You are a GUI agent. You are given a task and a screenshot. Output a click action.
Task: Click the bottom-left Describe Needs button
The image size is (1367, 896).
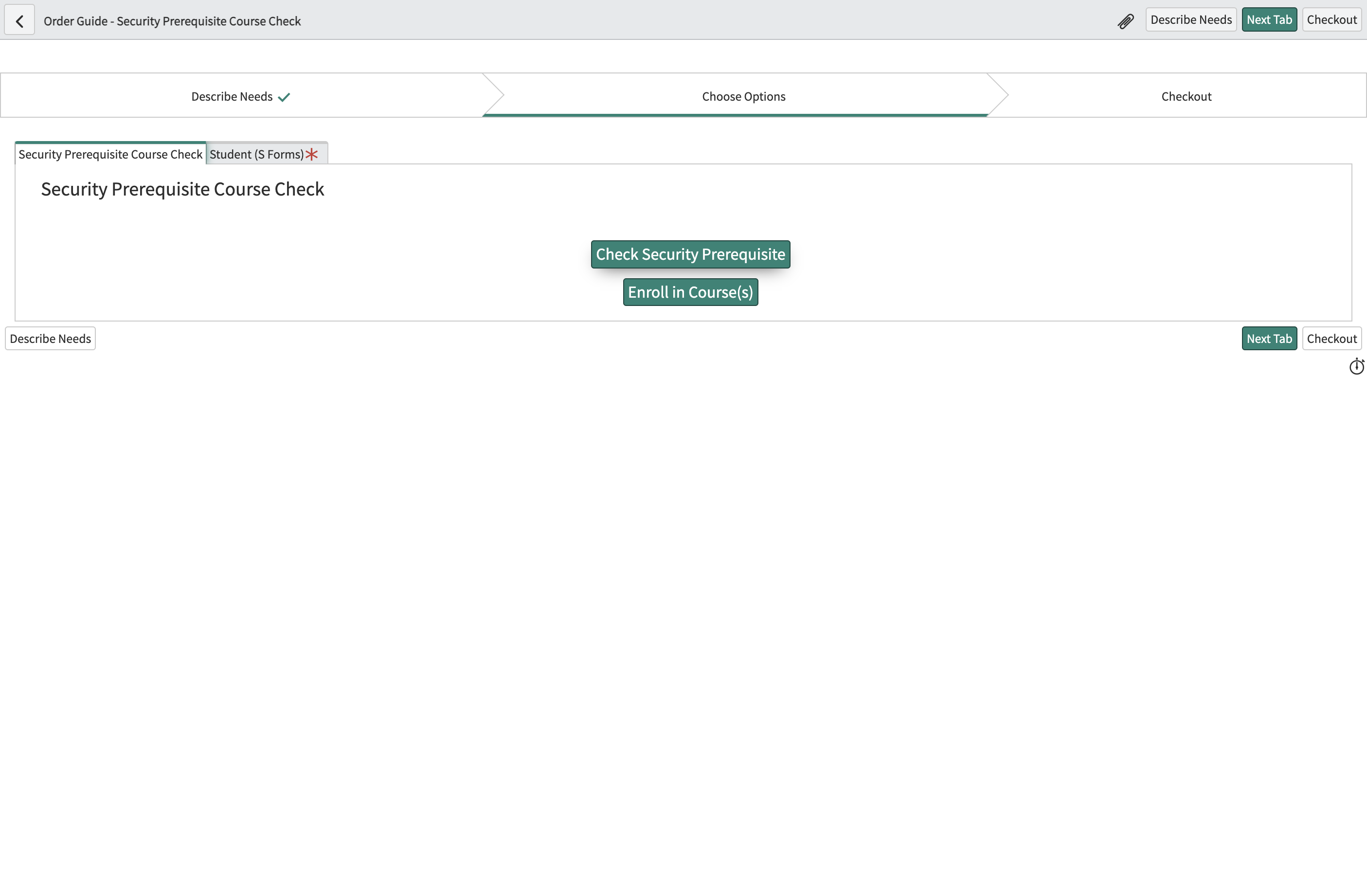point(51,338)
